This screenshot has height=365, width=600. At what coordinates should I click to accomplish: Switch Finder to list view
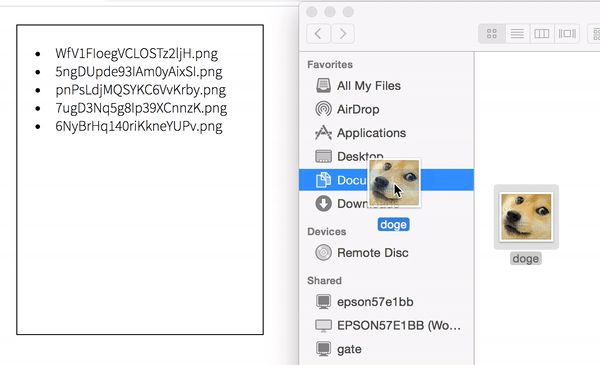517,34
